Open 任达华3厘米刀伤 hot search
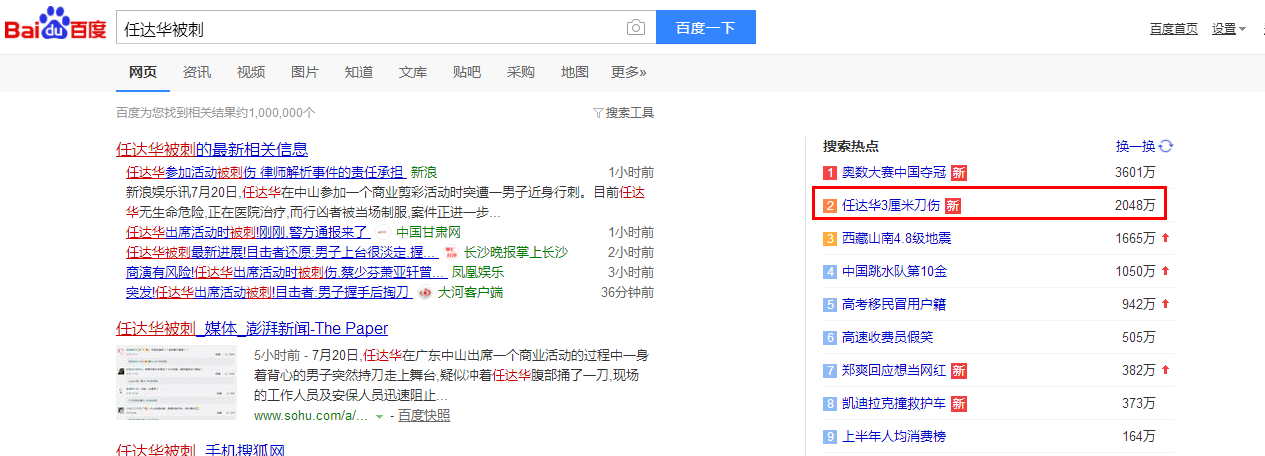 point(890,206)
